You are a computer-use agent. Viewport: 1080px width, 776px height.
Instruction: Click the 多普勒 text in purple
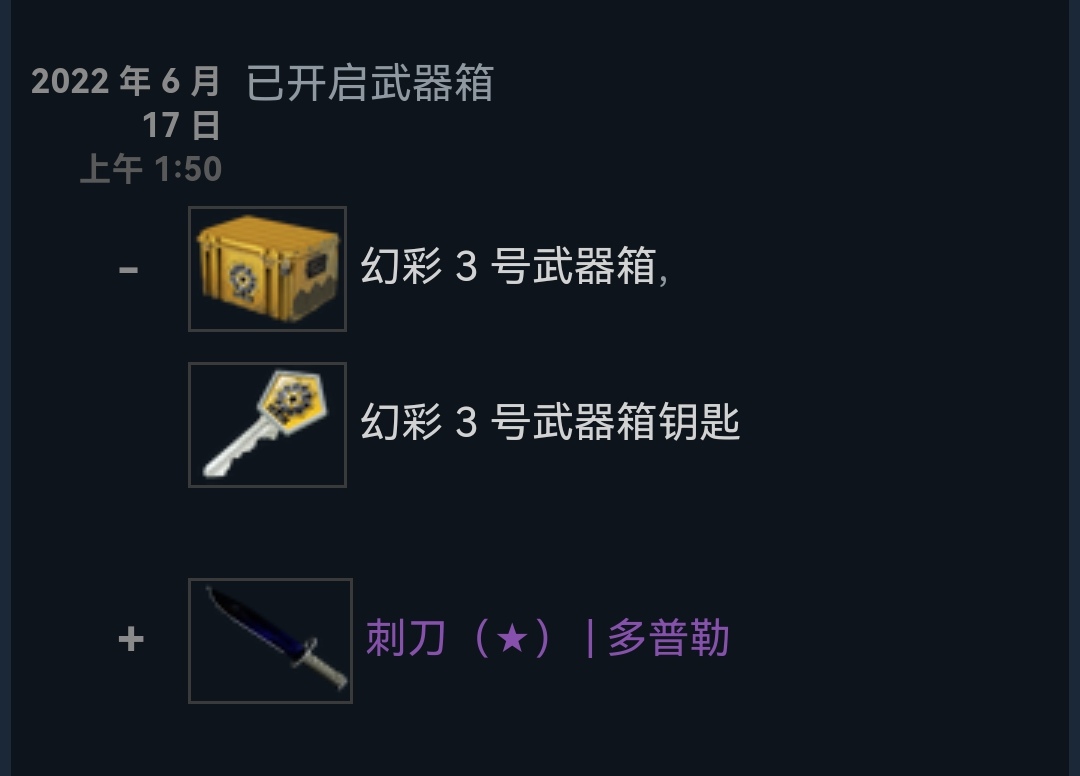tap(668, 638)
